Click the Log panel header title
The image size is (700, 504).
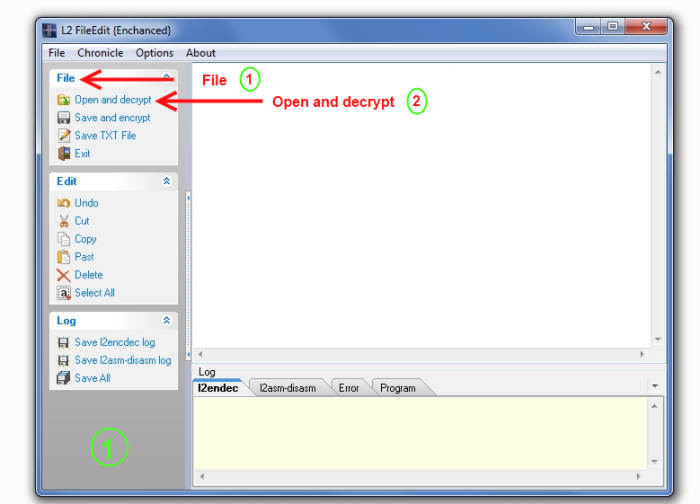pyautogui.click(x=66, y=321)
